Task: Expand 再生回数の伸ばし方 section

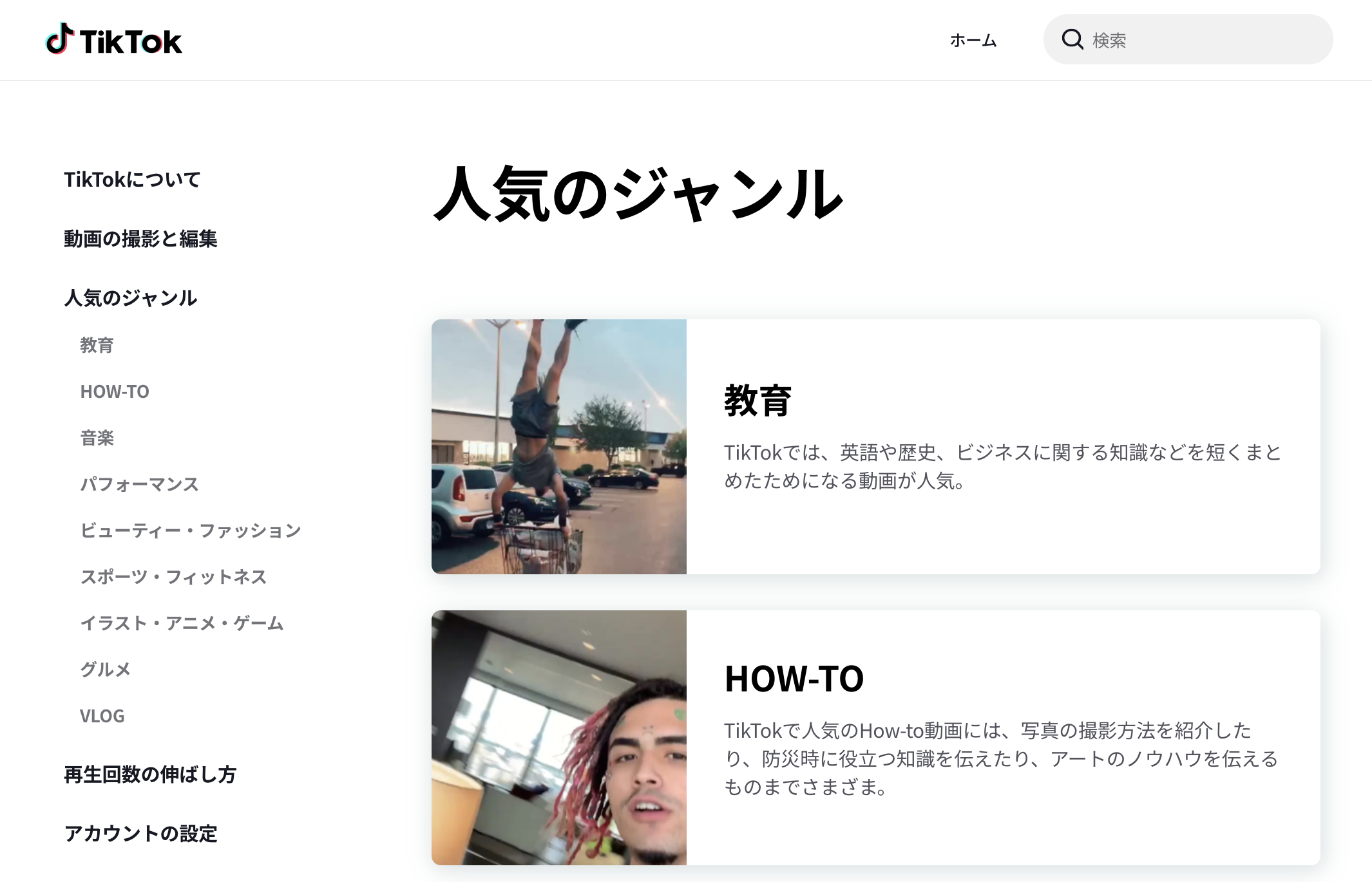Action: 150,774
